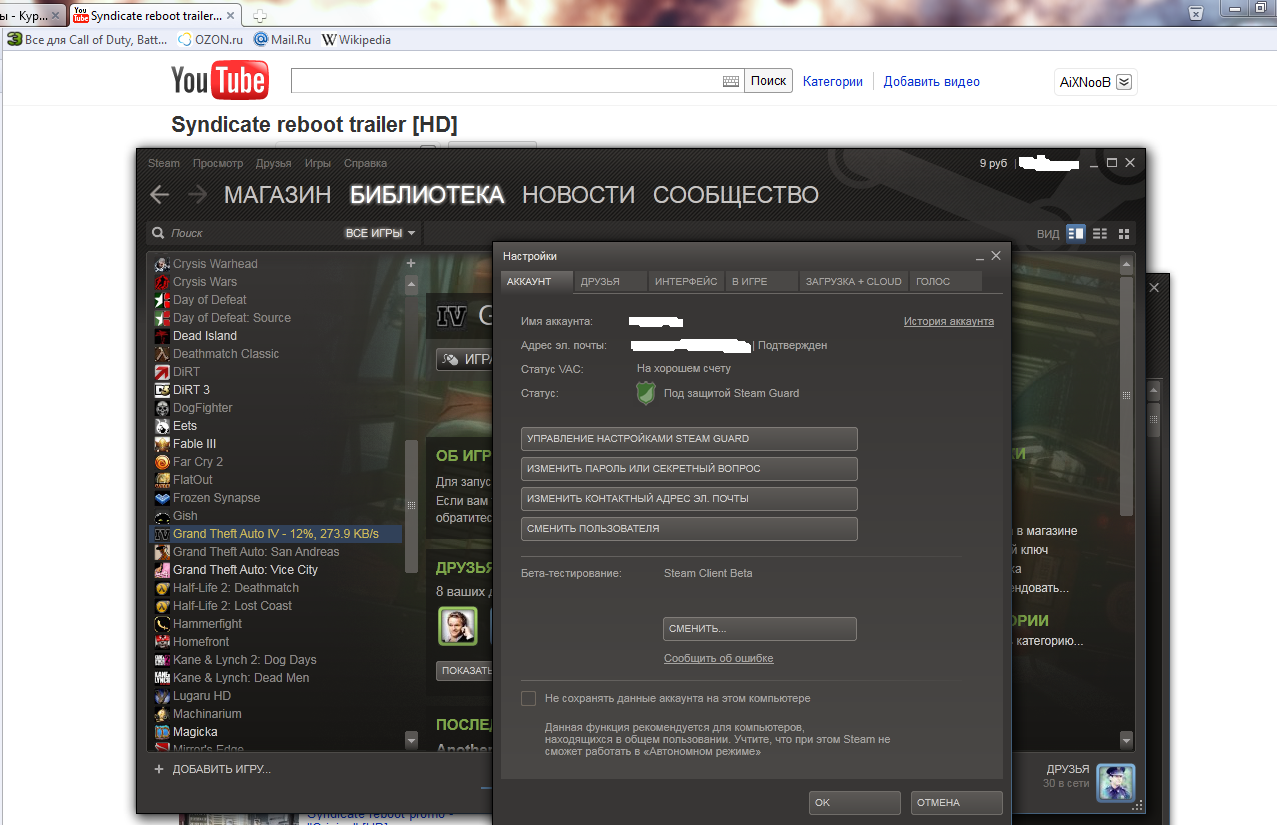
Task: Select Grand Theft Auto IV downloading entry
Action: (x=276, y=534)
